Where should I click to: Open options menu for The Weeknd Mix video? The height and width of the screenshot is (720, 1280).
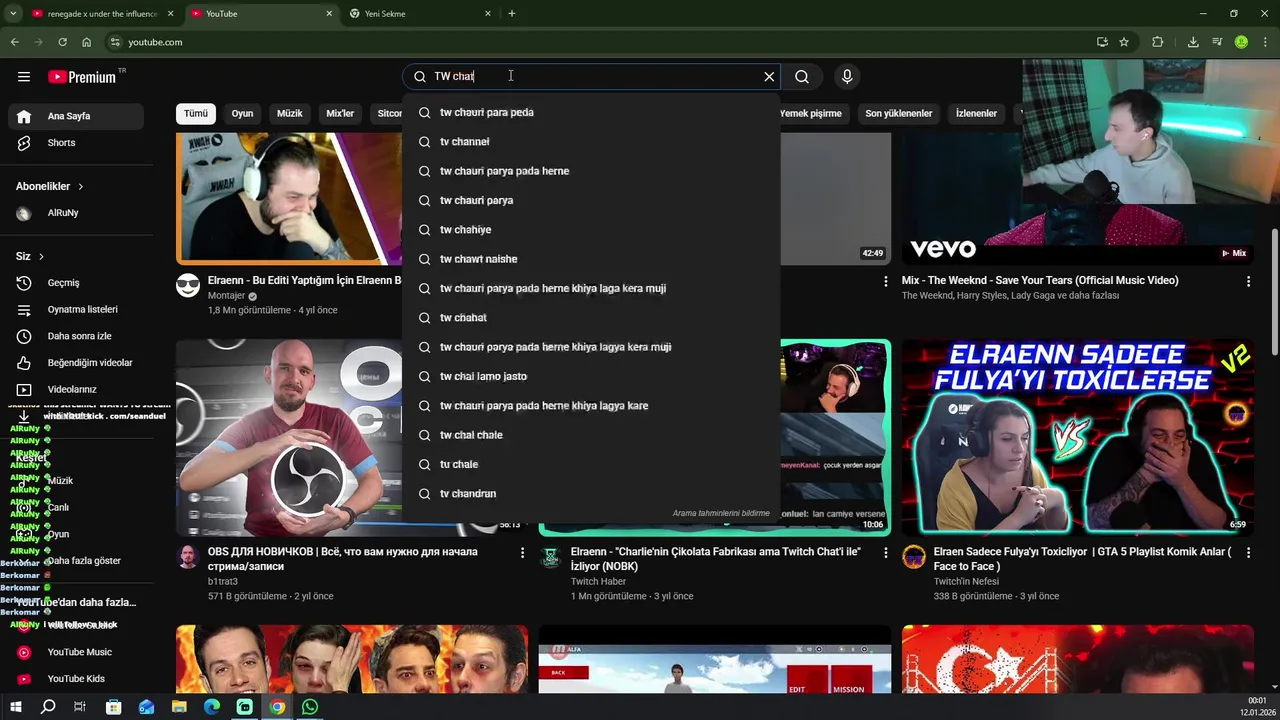tap(1248, 282)
